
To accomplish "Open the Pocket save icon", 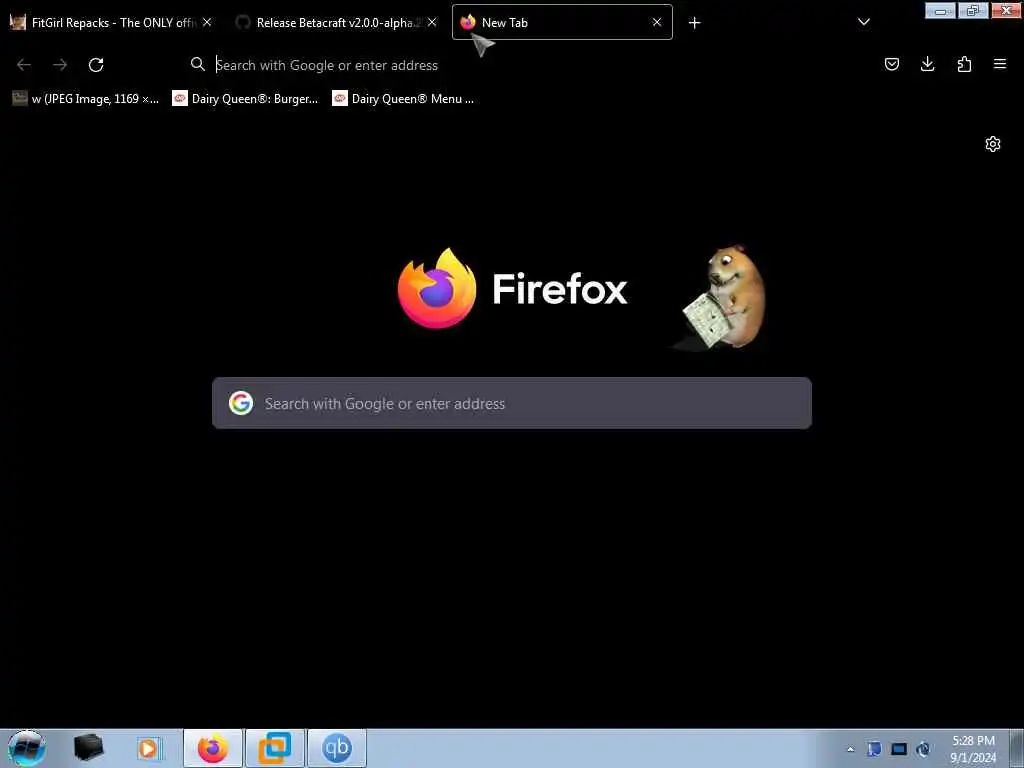I will pos(891,64).
